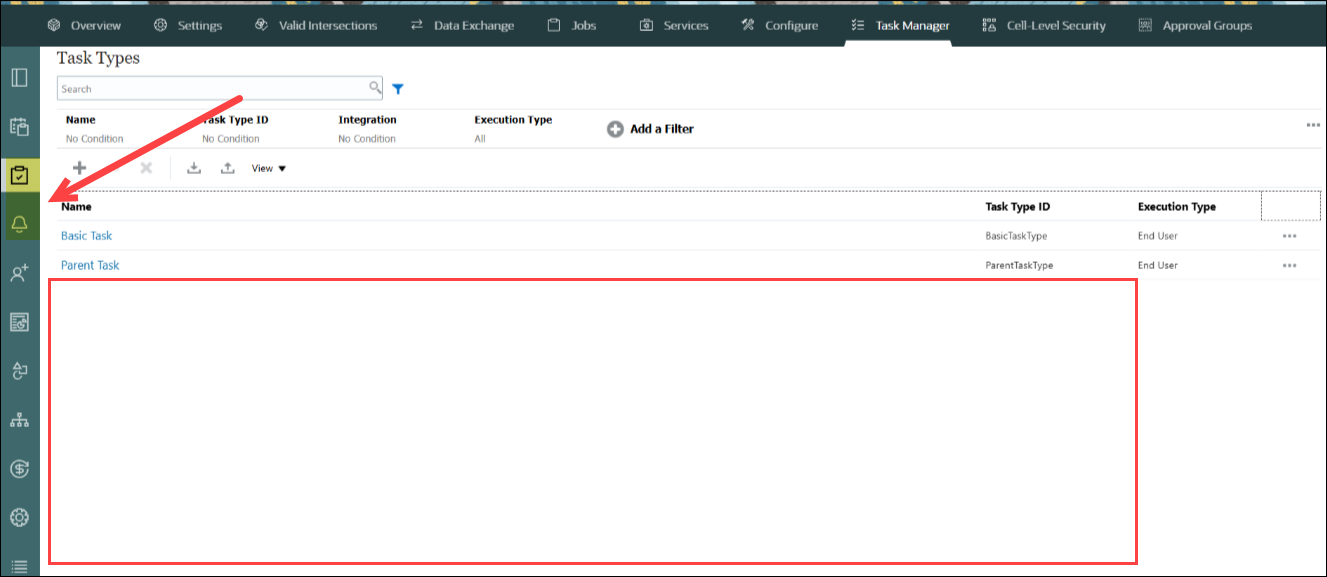Open the Valid Intersections tab
This screenshot has width=1327, height=577.
pos(317,25)
